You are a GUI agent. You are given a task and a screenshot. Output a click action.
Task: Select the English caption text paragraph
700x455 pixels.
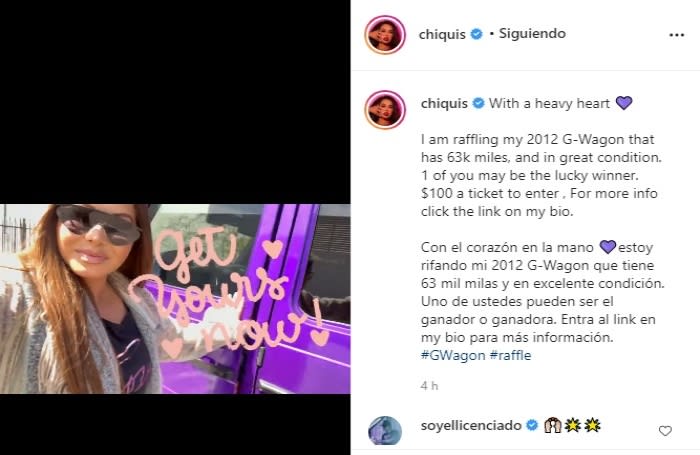point(541,175)
